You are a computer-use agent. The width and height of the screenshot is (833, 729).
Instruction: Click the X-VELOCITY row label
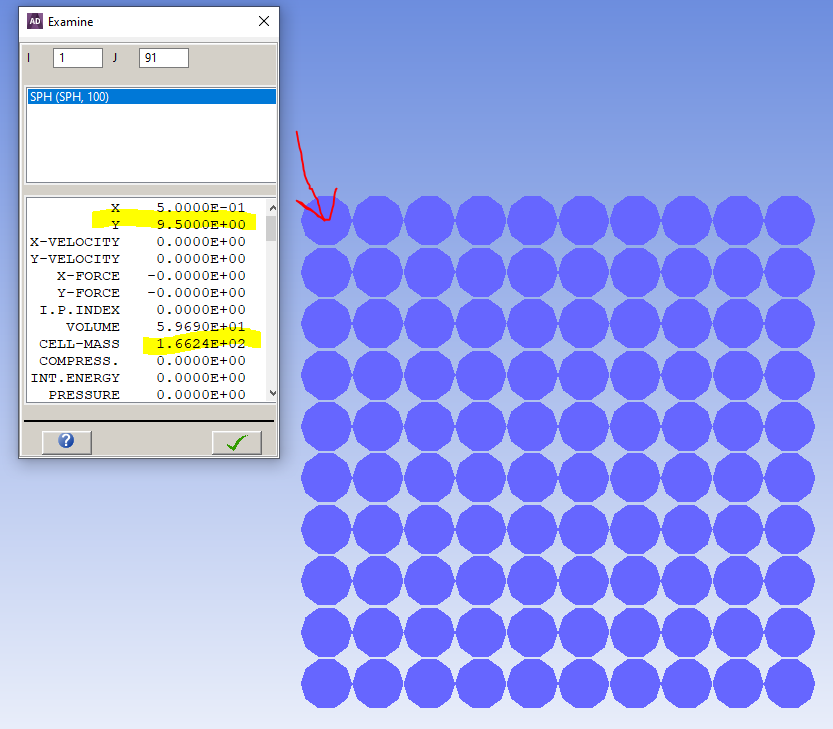point(75,242)
